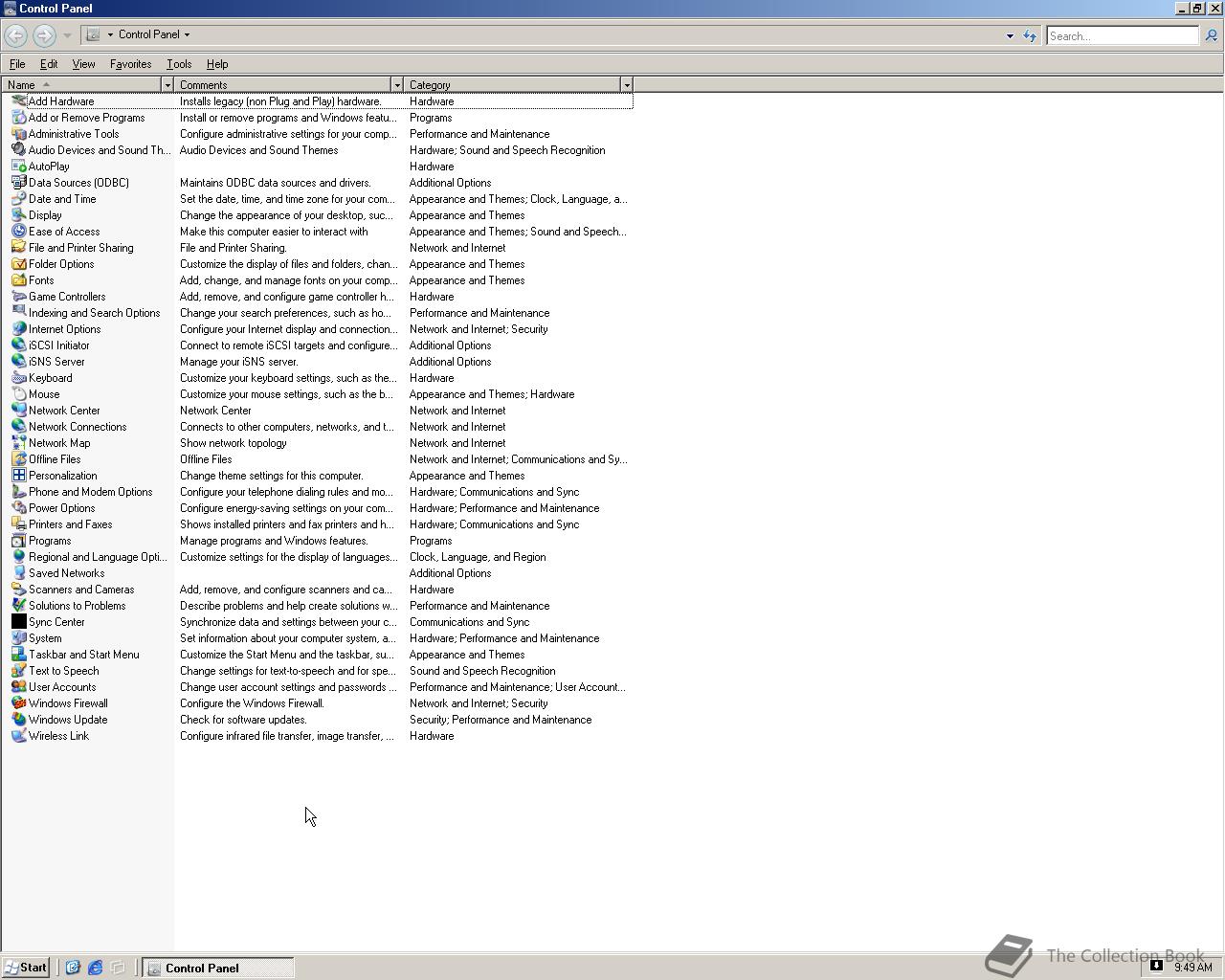Open the Fonts icon
This screenshot has width=1225, height=980.
pyautogui.click(x=18, y=280)
